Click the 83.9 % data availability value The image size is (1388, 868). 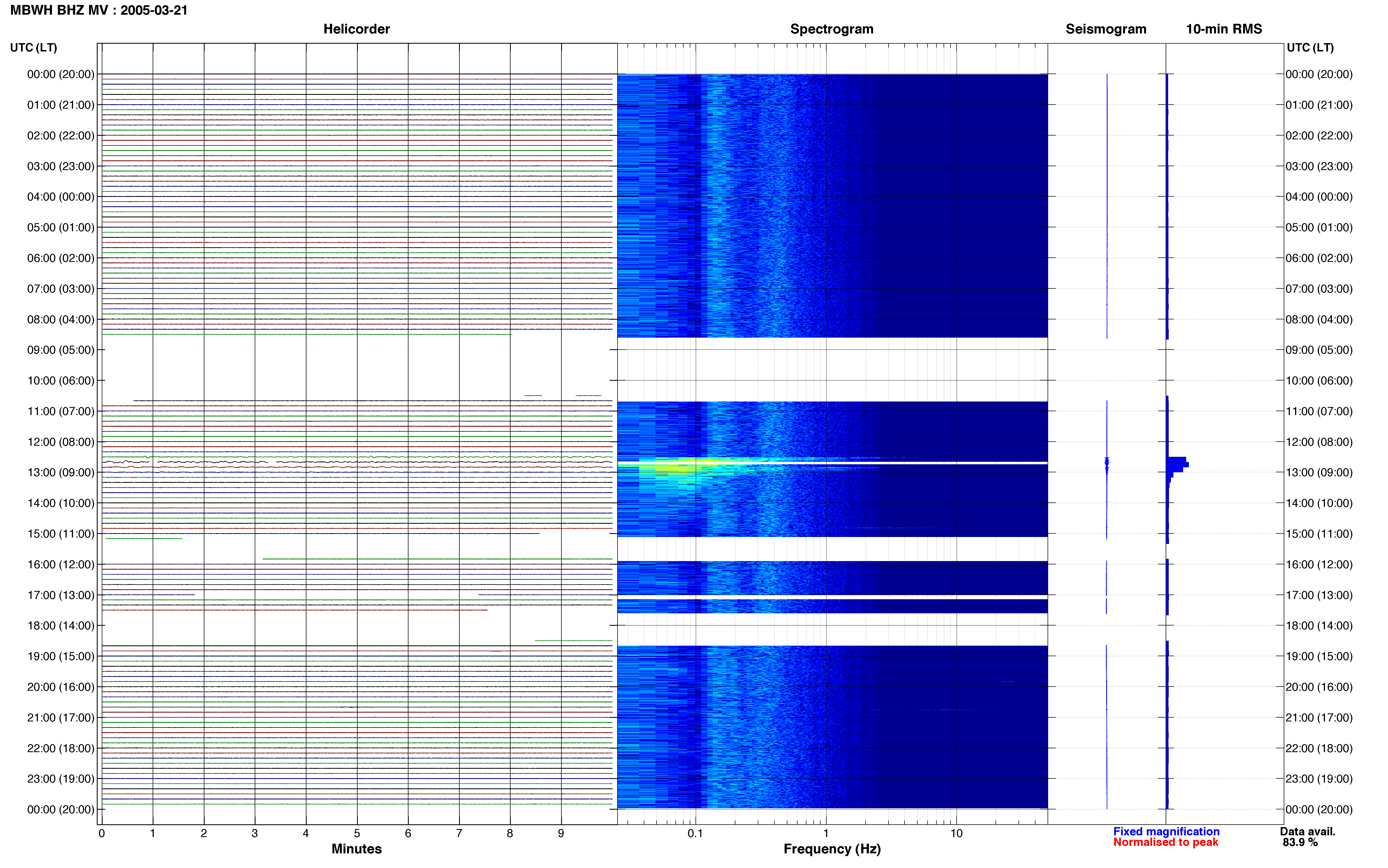point(1300,842)
